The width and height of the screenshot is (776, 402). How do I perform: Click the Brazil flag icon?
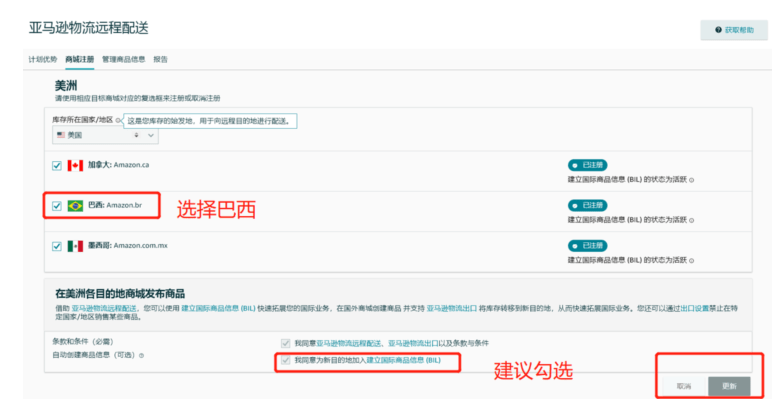(x=75, y=206)
